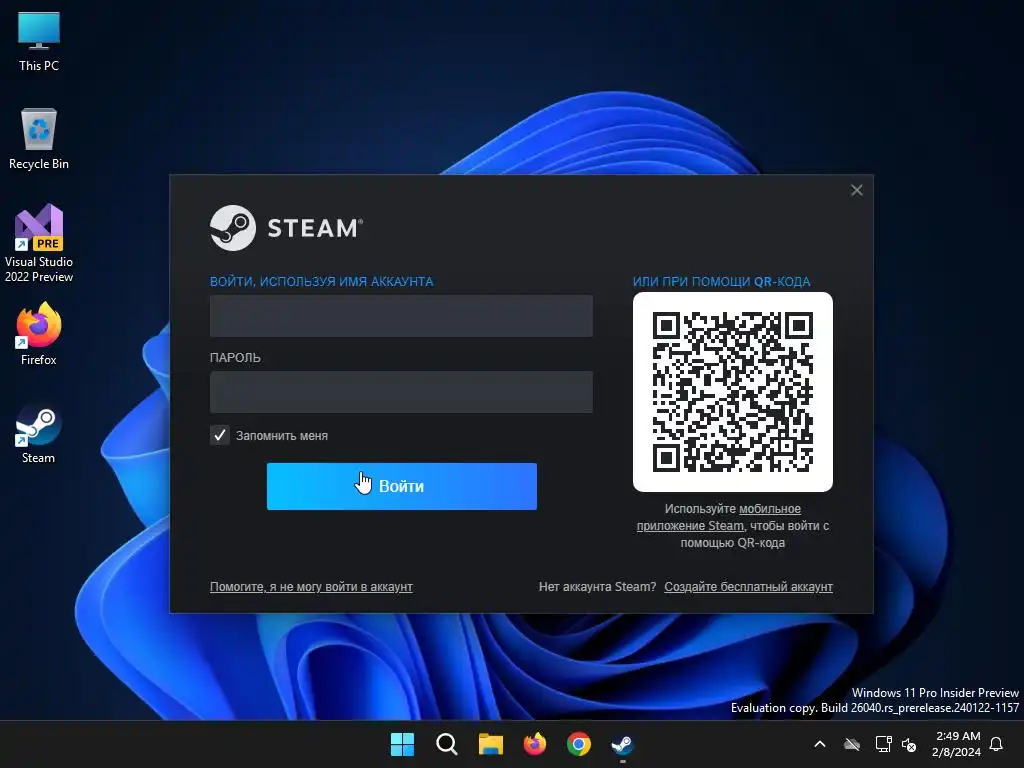Launch Firefox from the taskbar
This screenshot has height=768, width=1024.
point(535,744)
